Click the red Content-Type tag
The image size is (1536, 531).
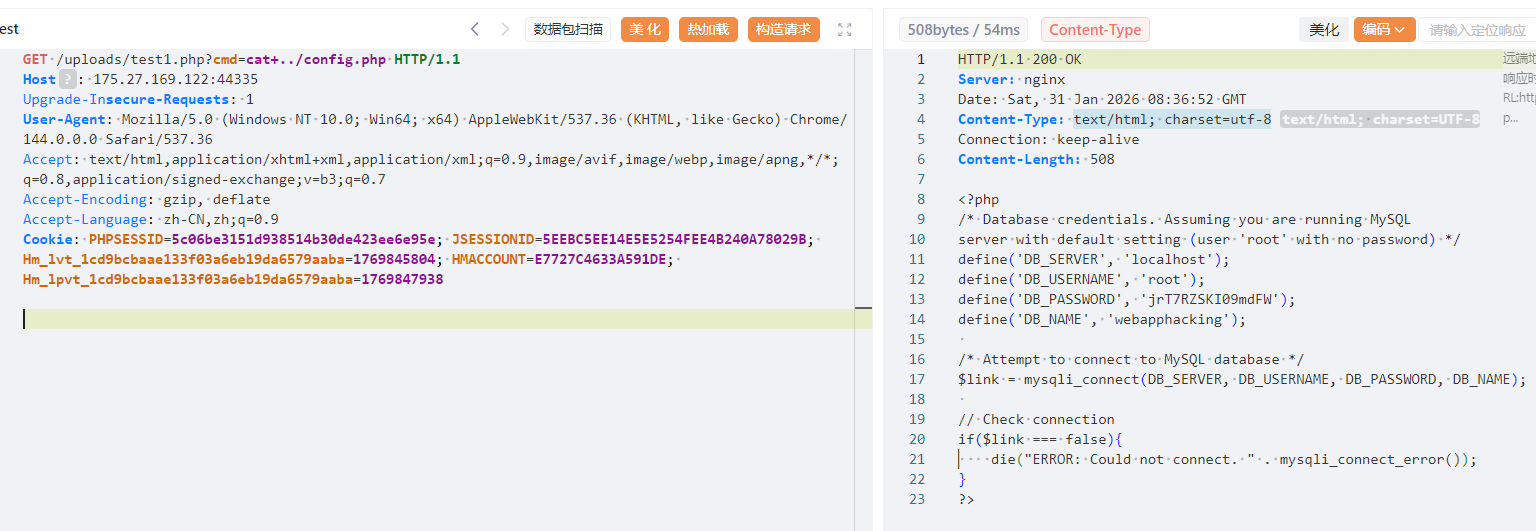[x=1095, y=30]
